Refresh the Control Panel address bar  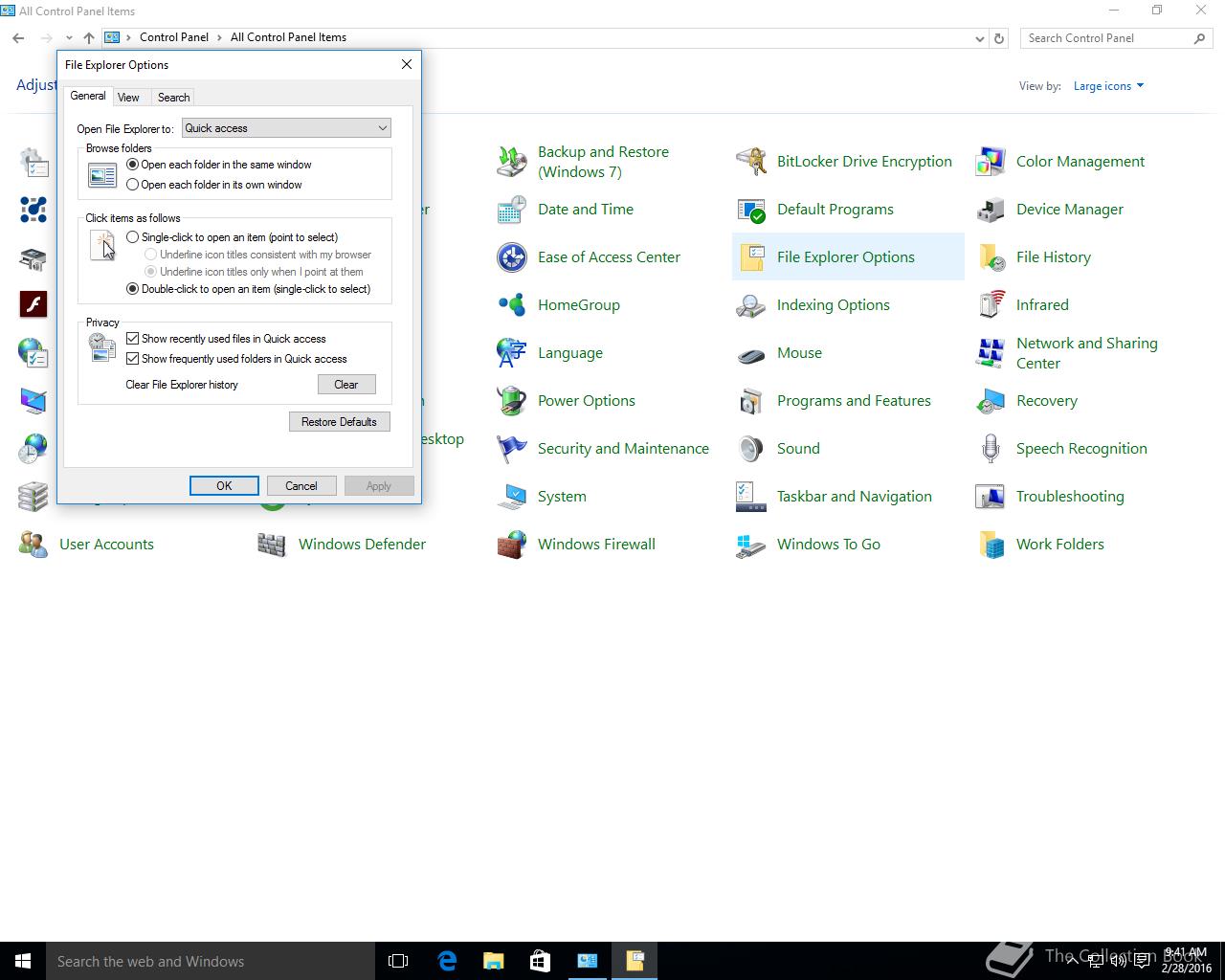point(999,38)
